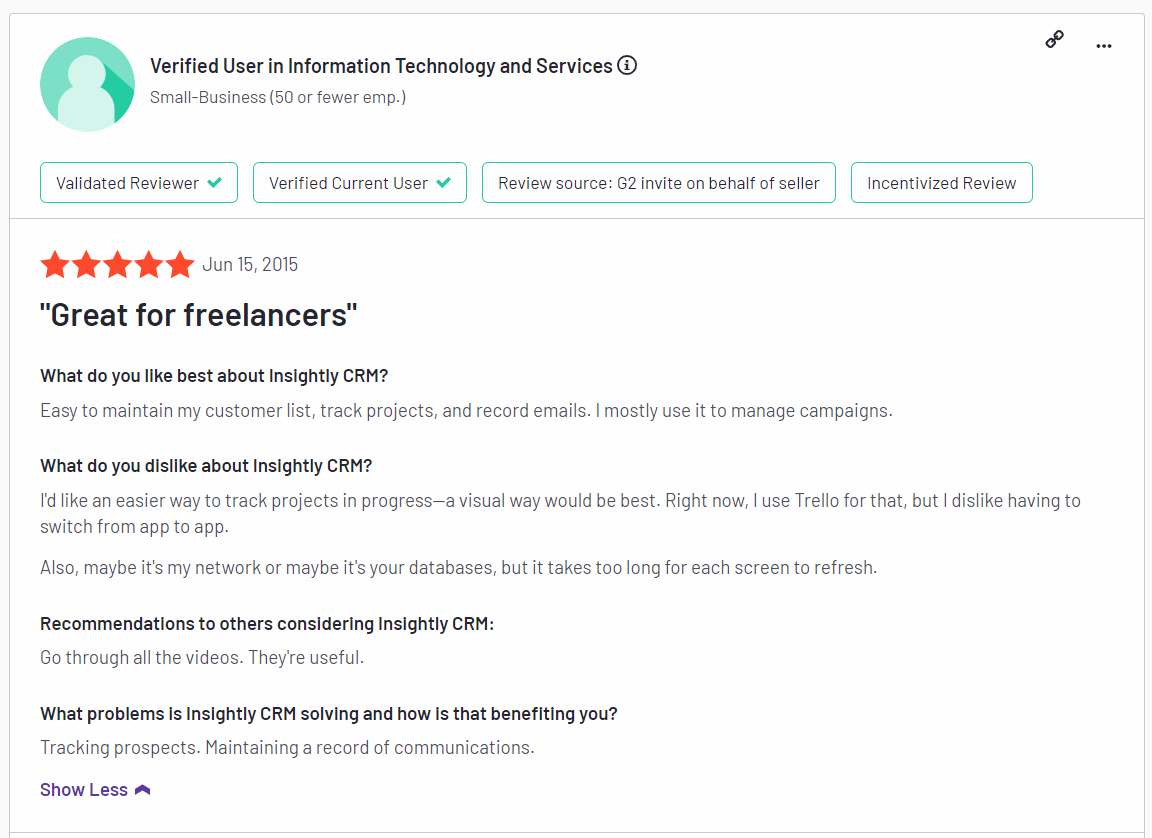Click Verified User in Information Technology heading
1152x838 pixels.
[x=381, y=66]
